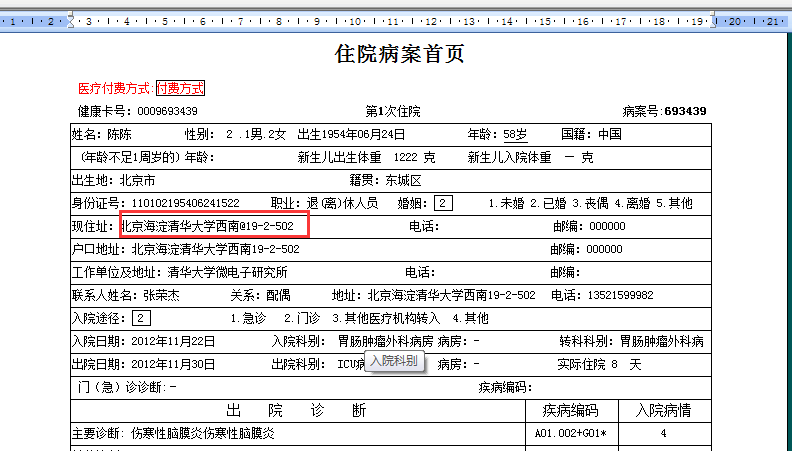This screenshot has width=792, height=451.
Task: Click contact phone 13521599982
Action: pyautogui.click(x=620, y=295)
